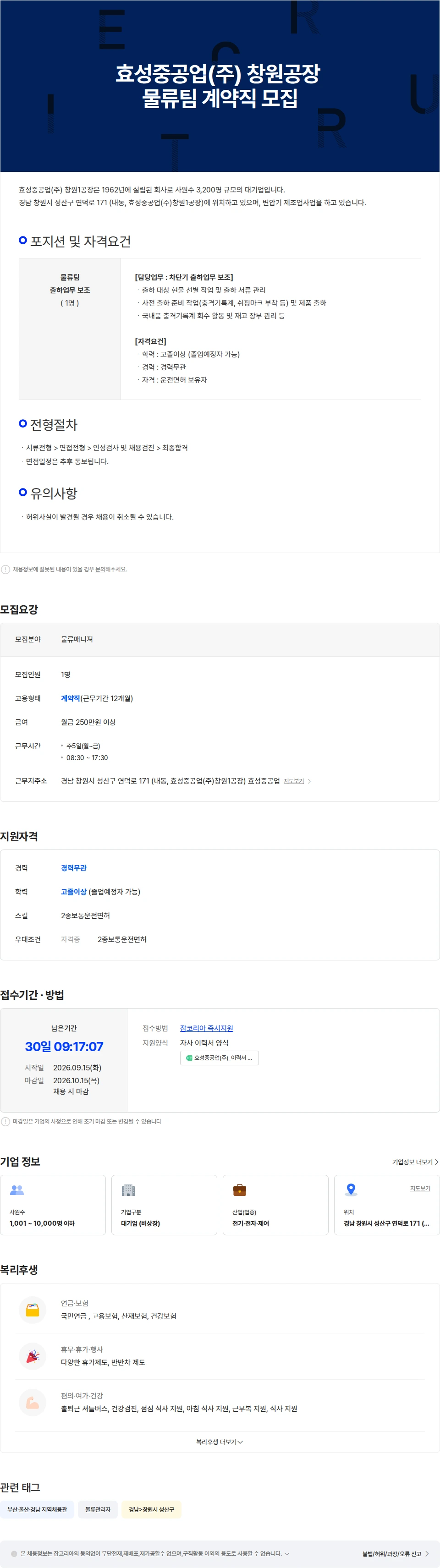The image size is (440, 1568).
Task: Click the 사원수 1,001 ~ 10,000명 이하 text
Action: (42, 1223)
